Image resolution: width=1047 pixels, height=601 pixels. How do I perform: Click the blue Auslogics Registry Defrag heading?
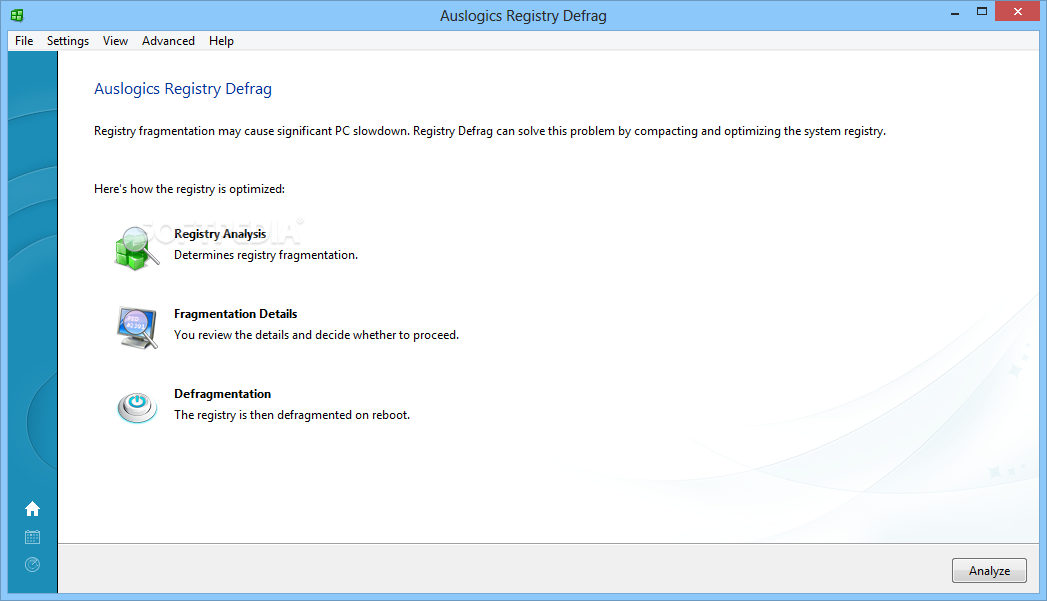click(x=183, y=89)
